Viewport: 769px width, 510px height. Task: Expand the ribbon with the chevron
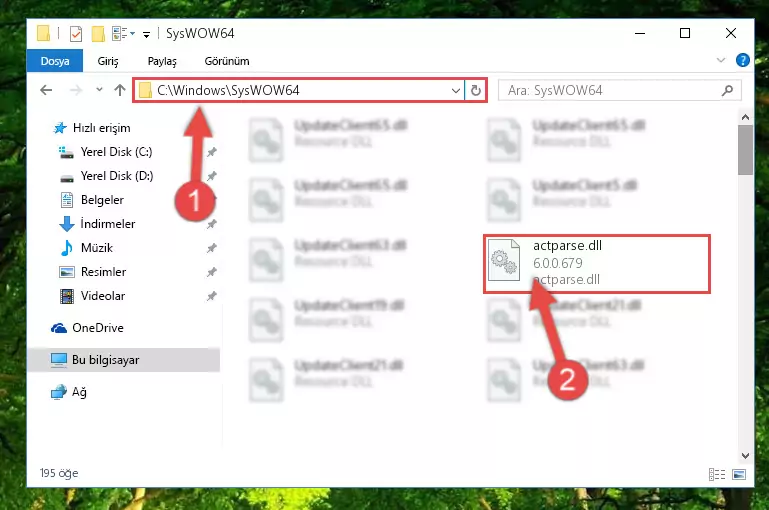click(720, 60)
